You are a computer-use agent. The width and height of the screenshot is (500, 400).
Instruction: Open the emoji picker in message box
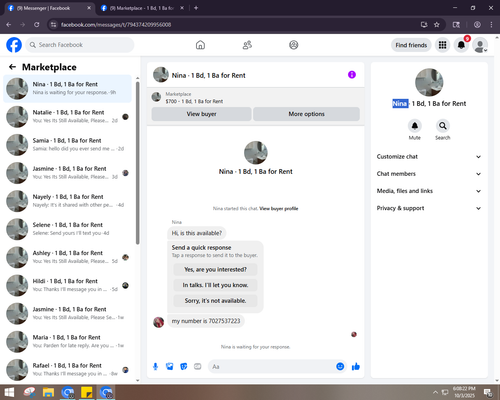(x=340, y=367)
